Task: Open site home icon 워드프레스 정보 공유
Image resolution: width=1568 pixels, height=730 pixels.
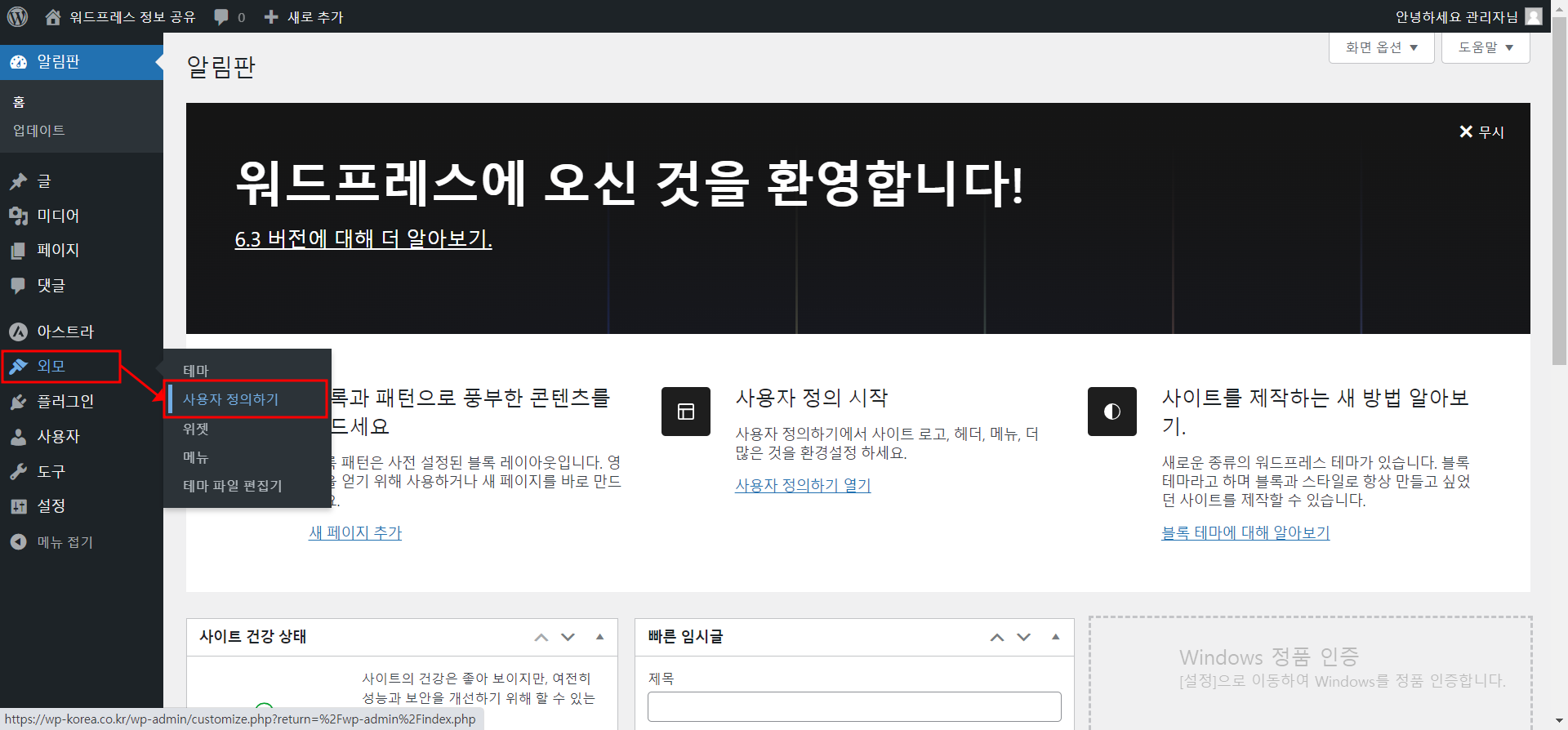Action: point(53,16)
